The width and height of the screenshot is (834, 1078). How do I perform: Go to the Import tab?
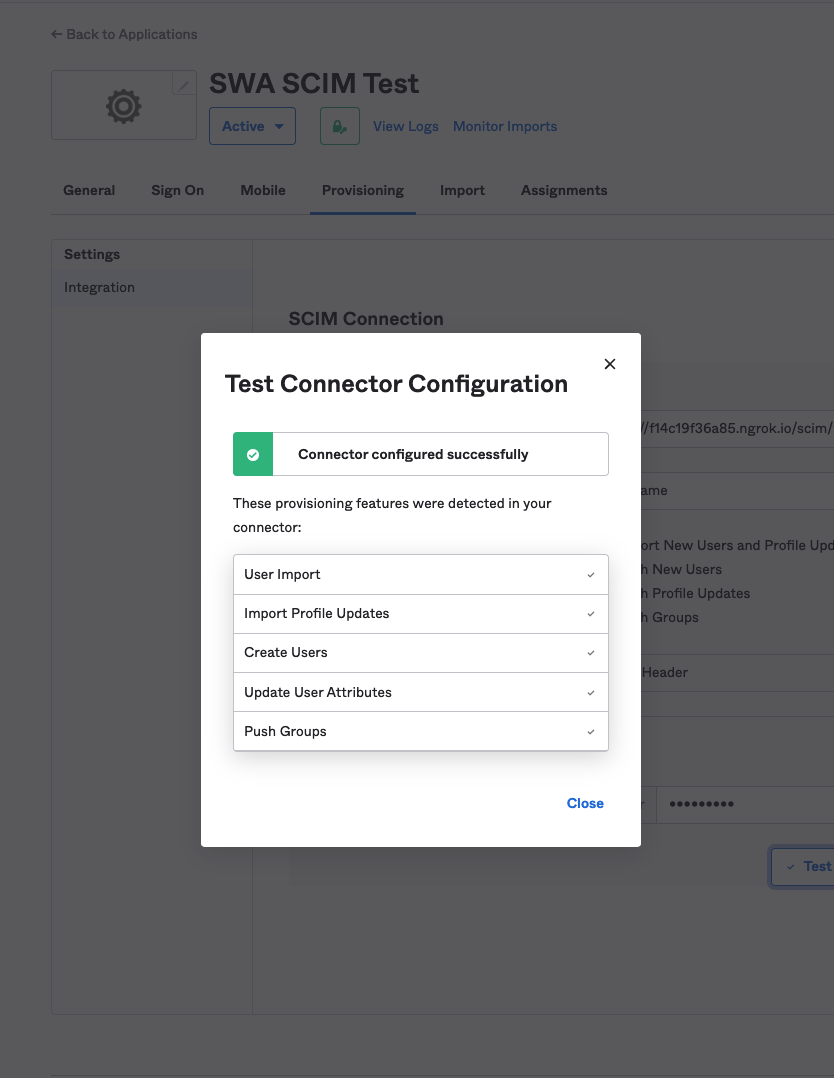coord(462,190)
